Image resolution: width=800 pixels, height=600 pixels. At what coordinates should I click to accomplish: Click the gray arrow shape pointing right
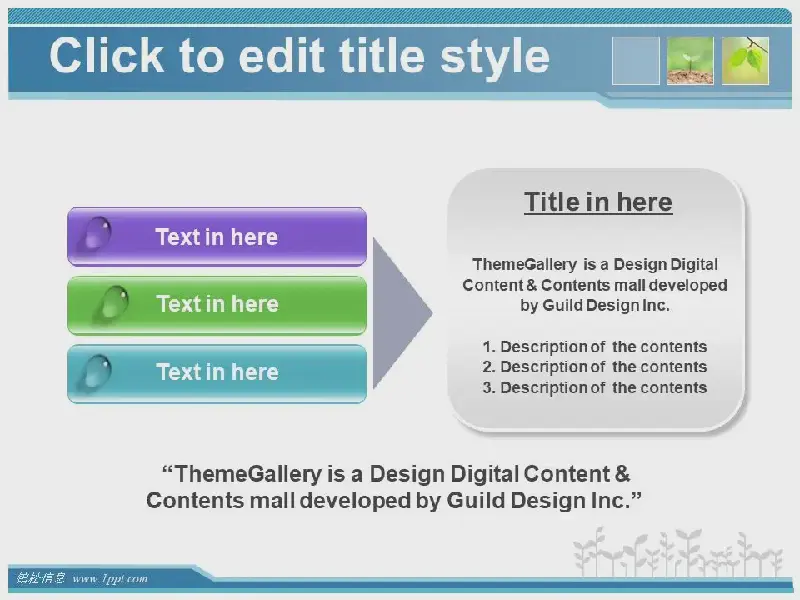(x=402, y=313)
